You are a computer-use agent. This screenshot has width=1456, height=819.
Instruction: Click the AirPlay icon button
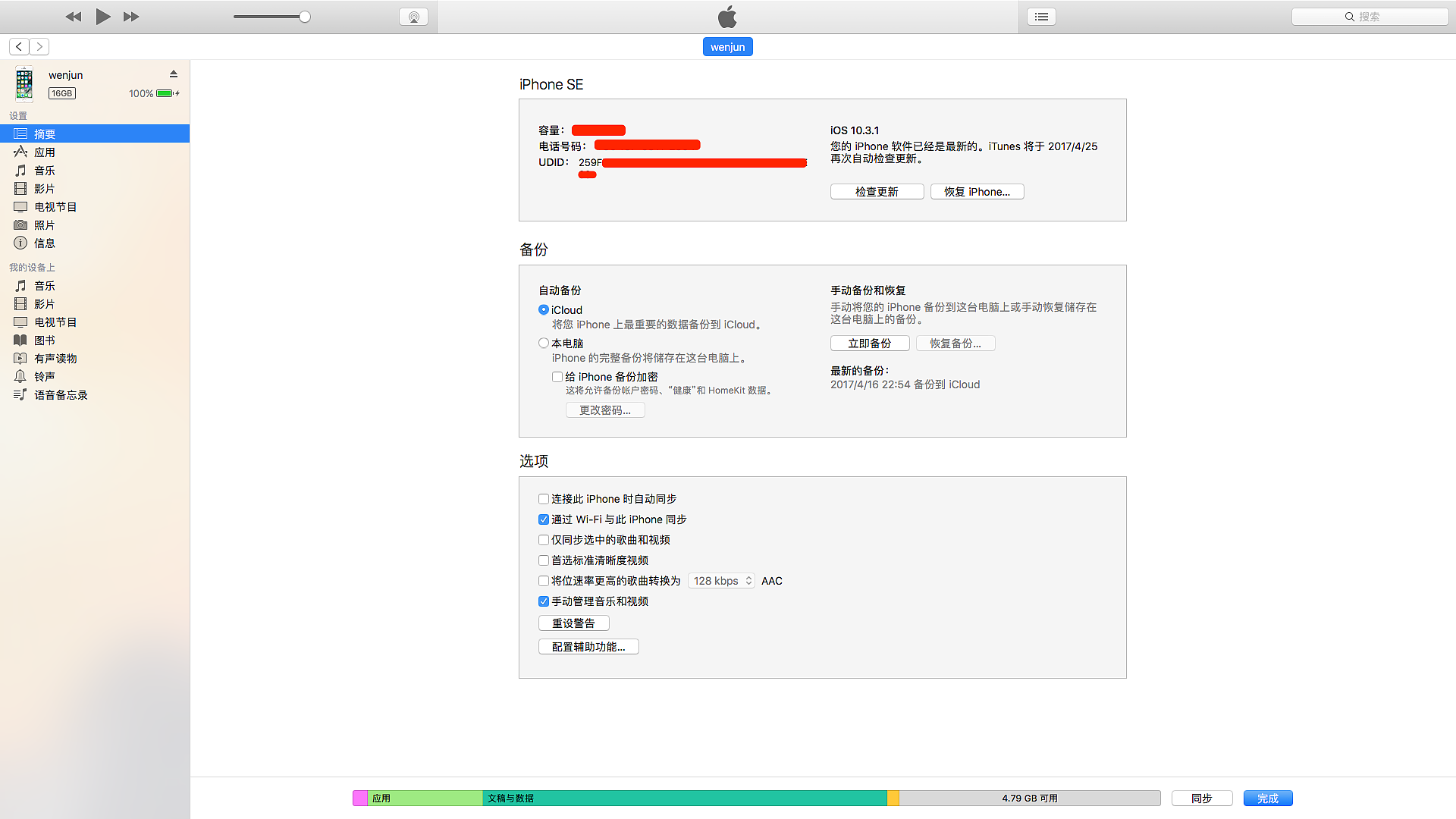[413, 17]
